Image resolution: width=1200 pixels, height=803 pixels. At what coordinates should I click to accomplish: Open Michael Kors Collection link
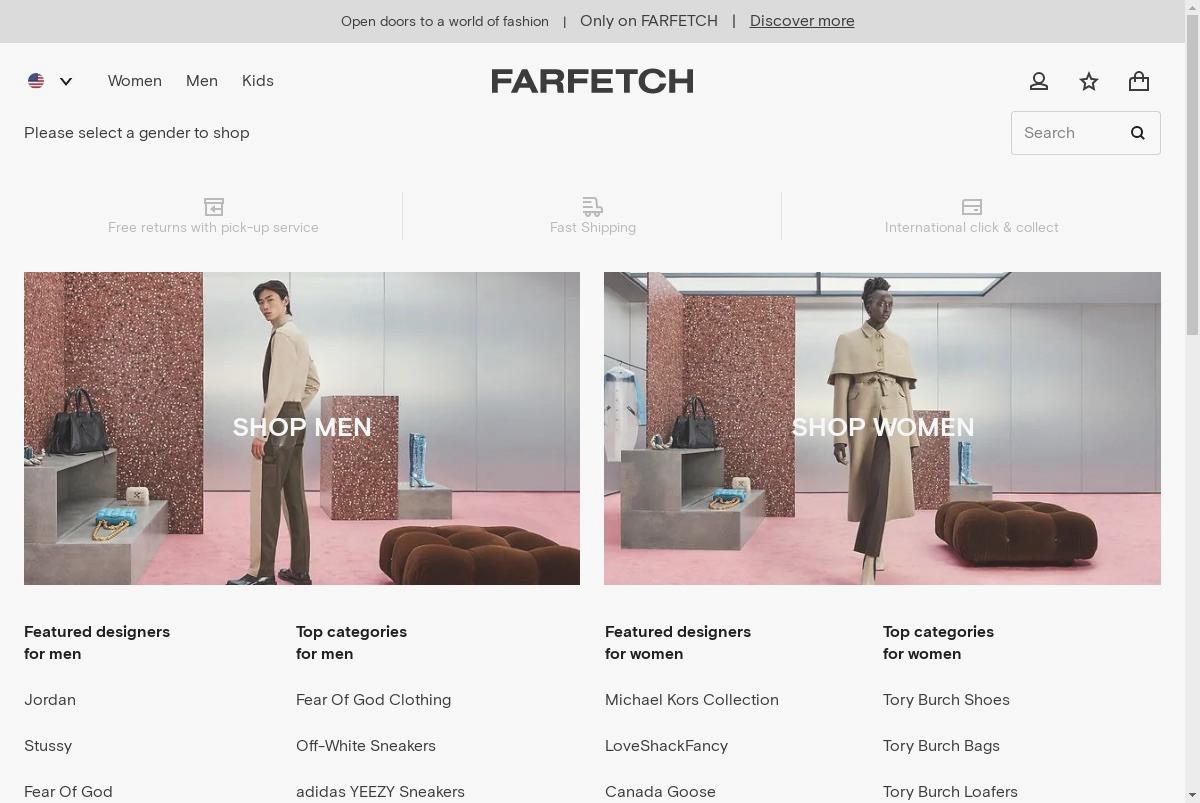[x=692, y=700]
